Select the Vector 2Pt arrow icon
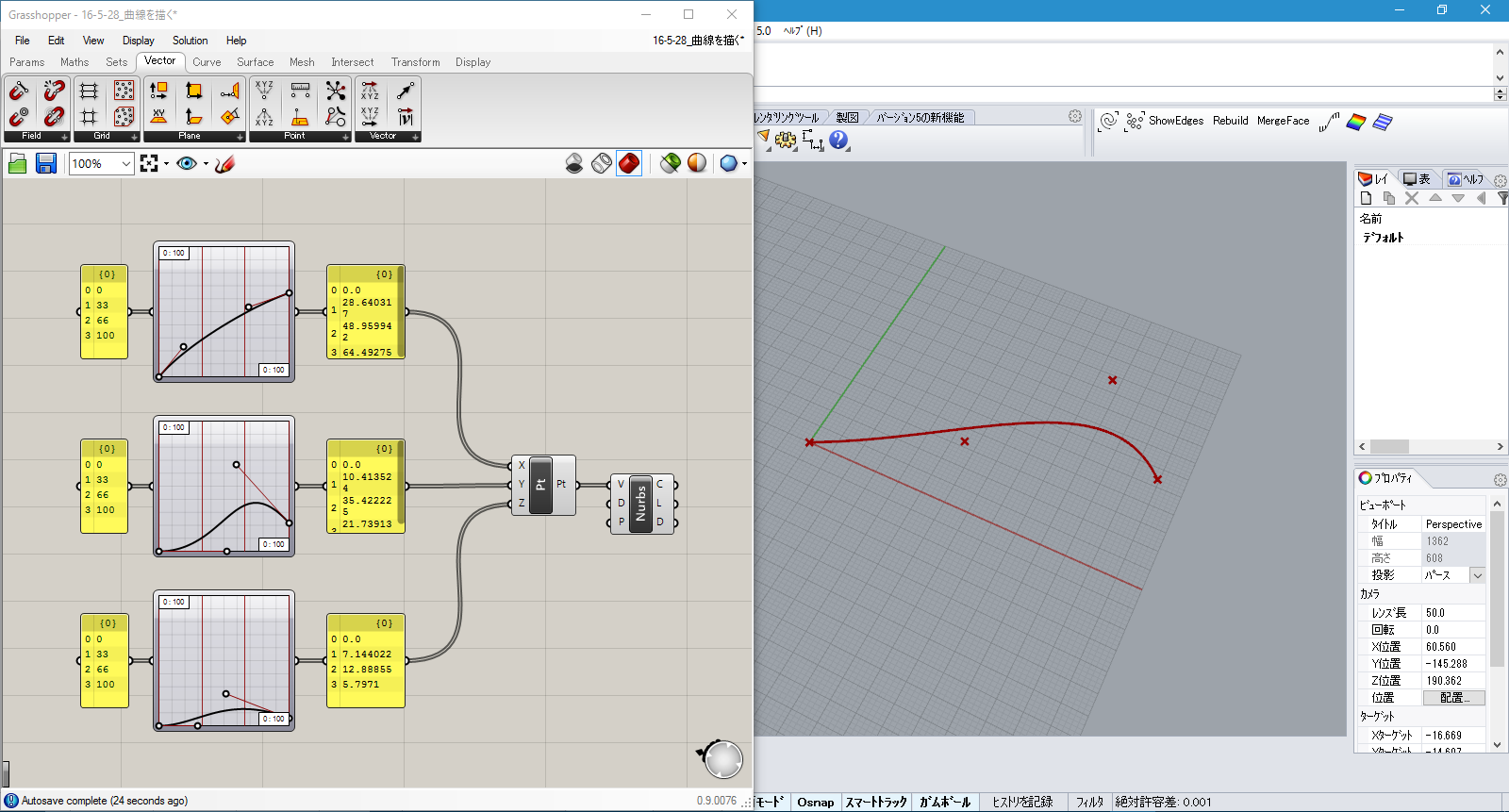The image size is (1509, 812). click(x=406, y=91)
